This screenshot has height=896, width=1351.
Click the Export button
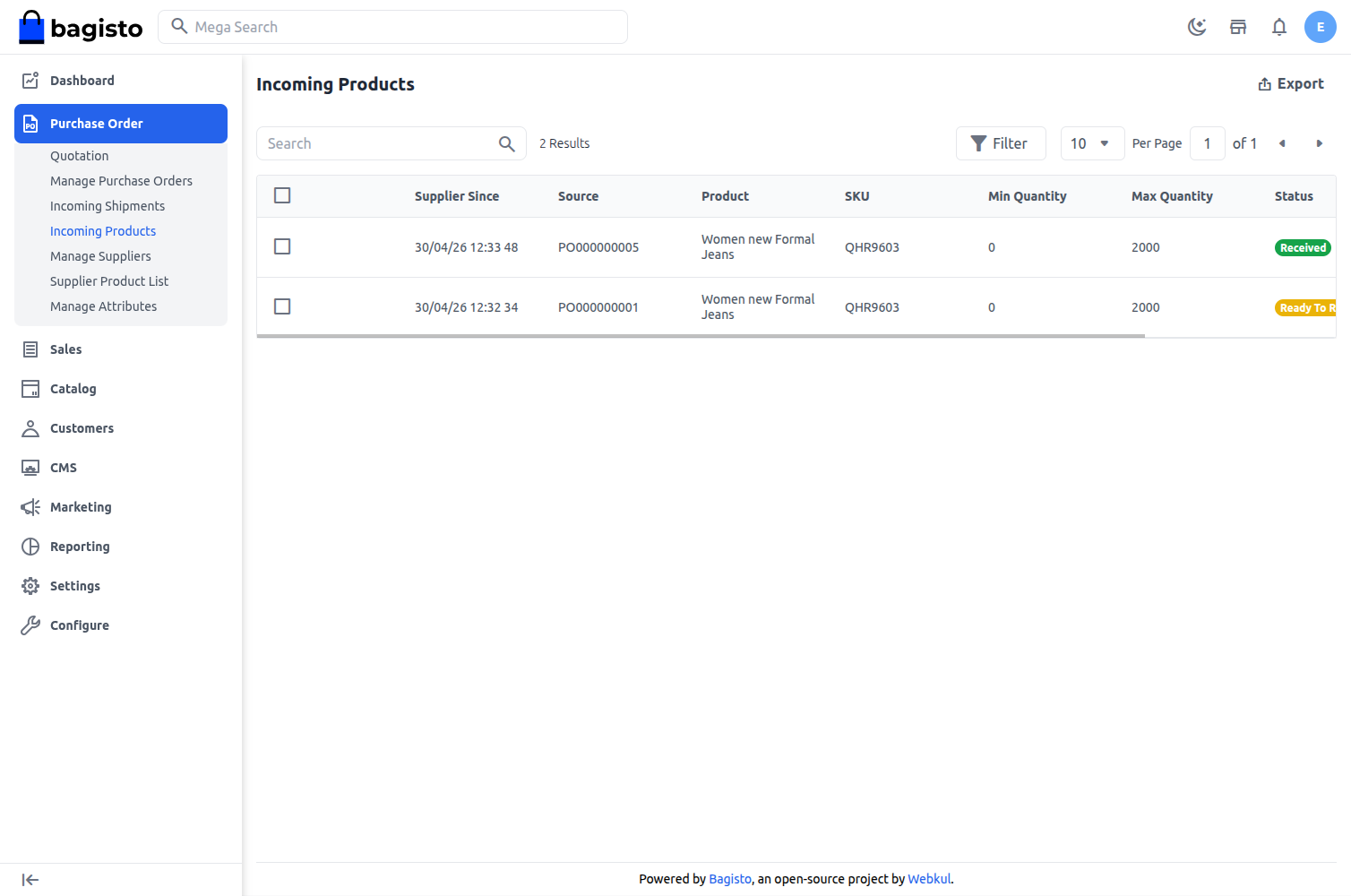[1291, 83]
